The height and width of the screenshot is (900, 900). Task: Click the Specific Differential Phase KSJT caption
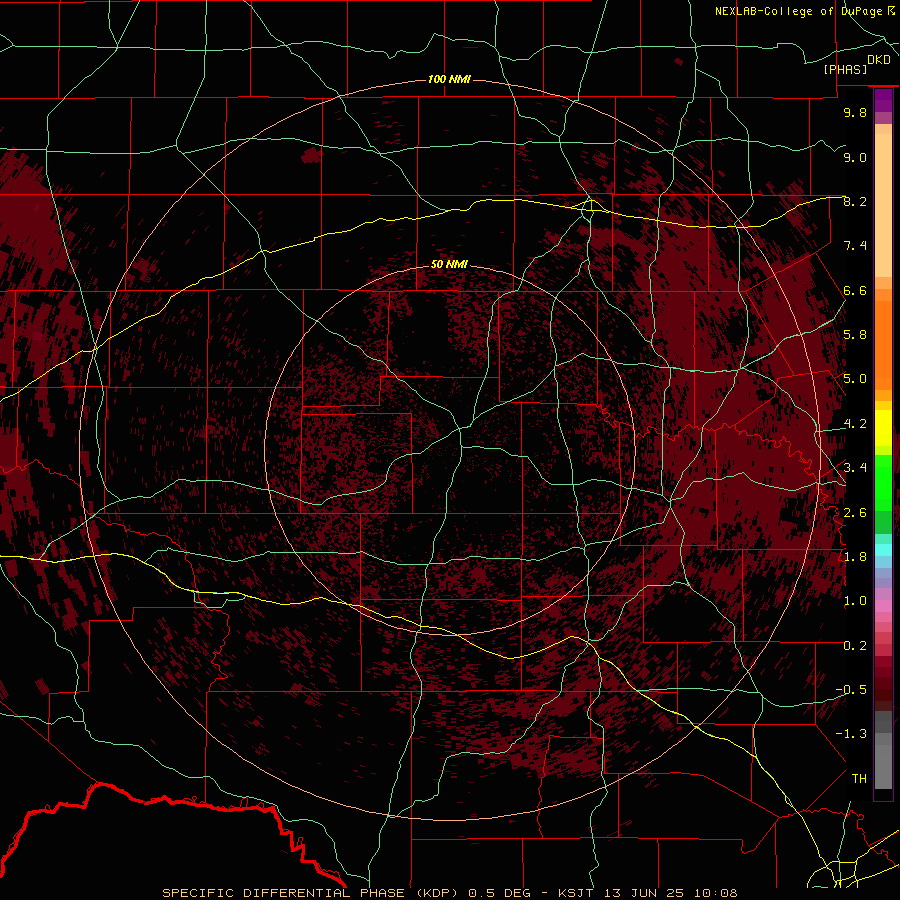click(x=449, y=893)
